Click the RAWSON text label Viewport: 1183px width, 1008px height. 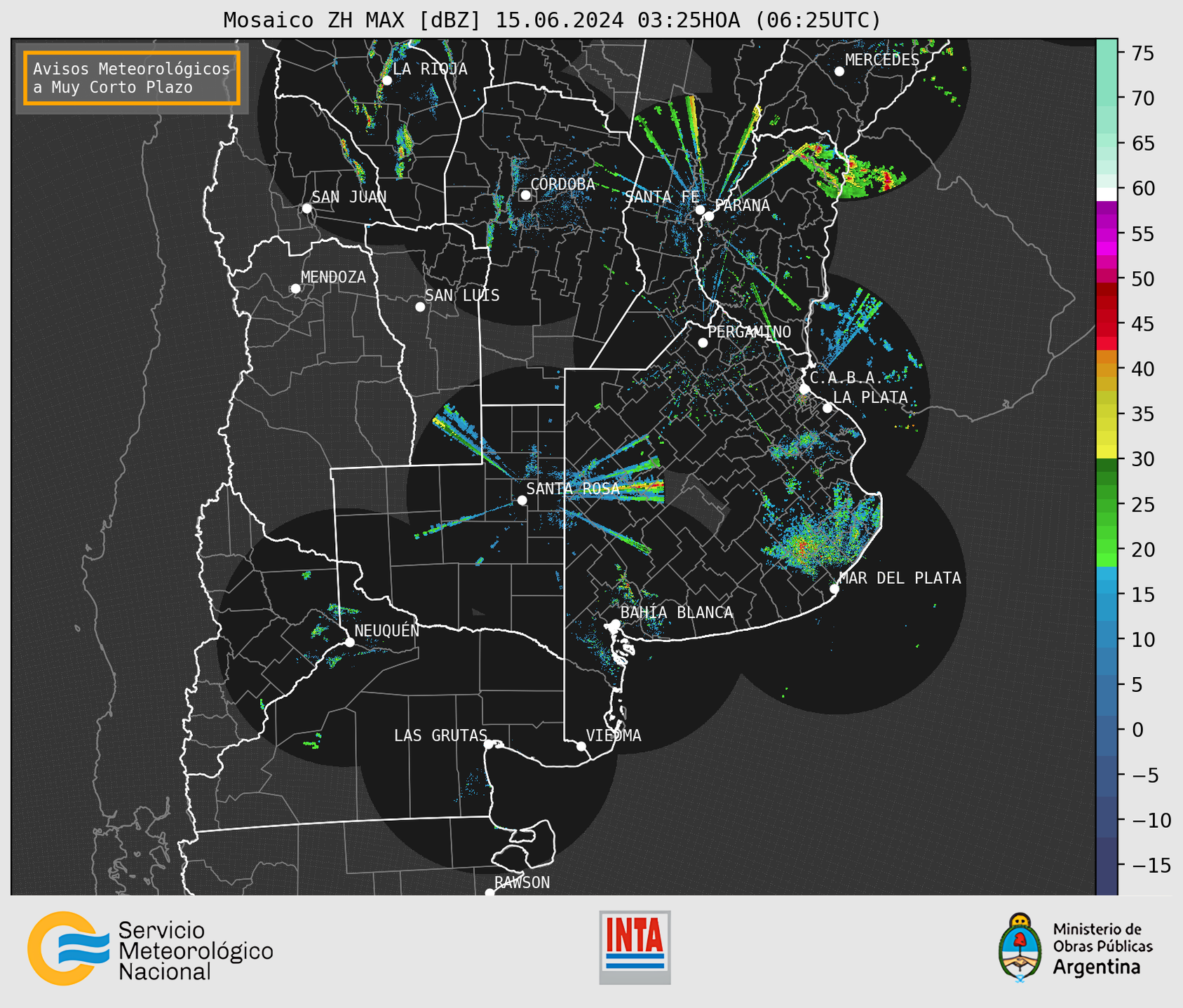click(522, 883)
